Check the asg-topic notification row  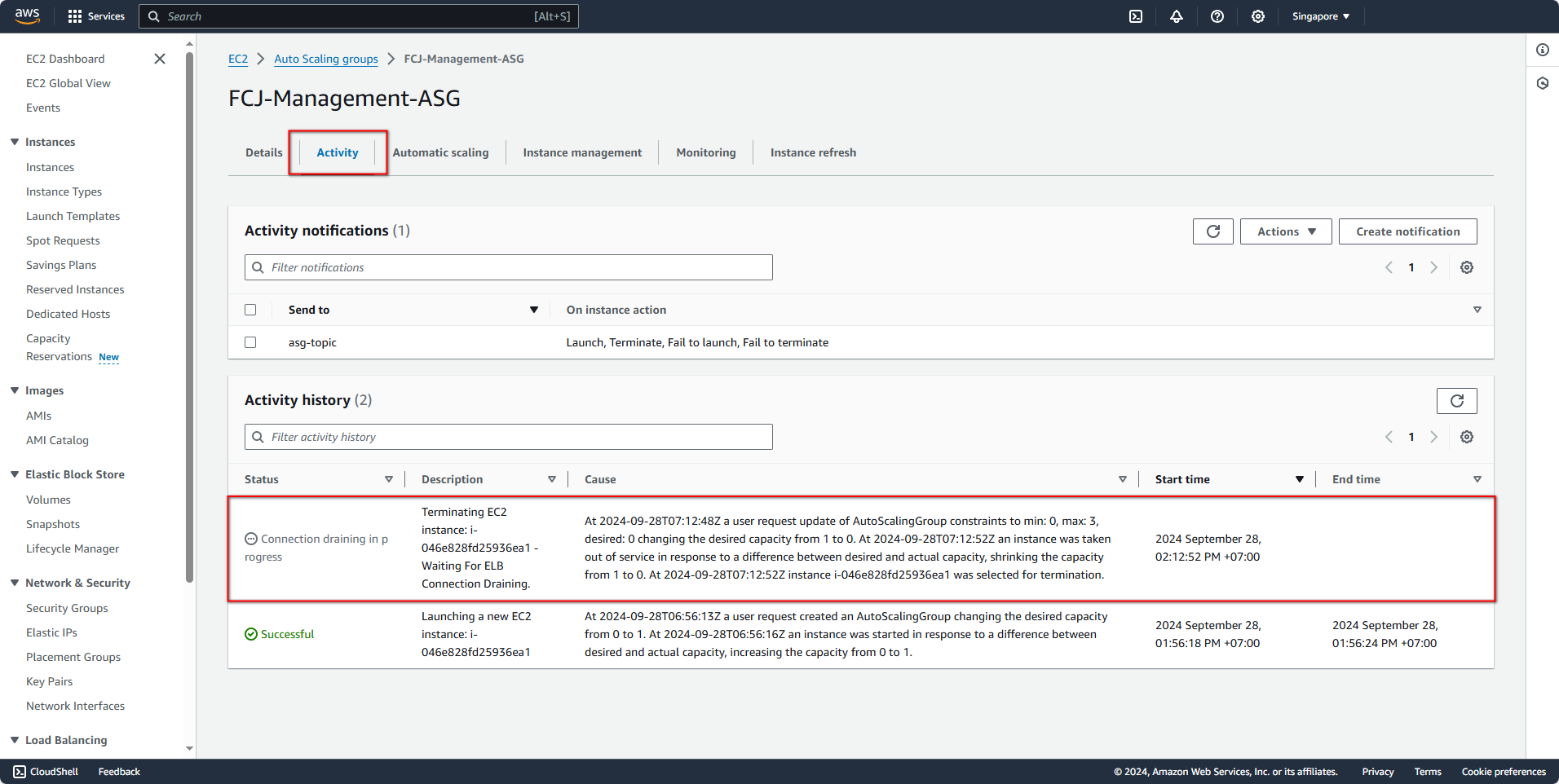point(250,342)
